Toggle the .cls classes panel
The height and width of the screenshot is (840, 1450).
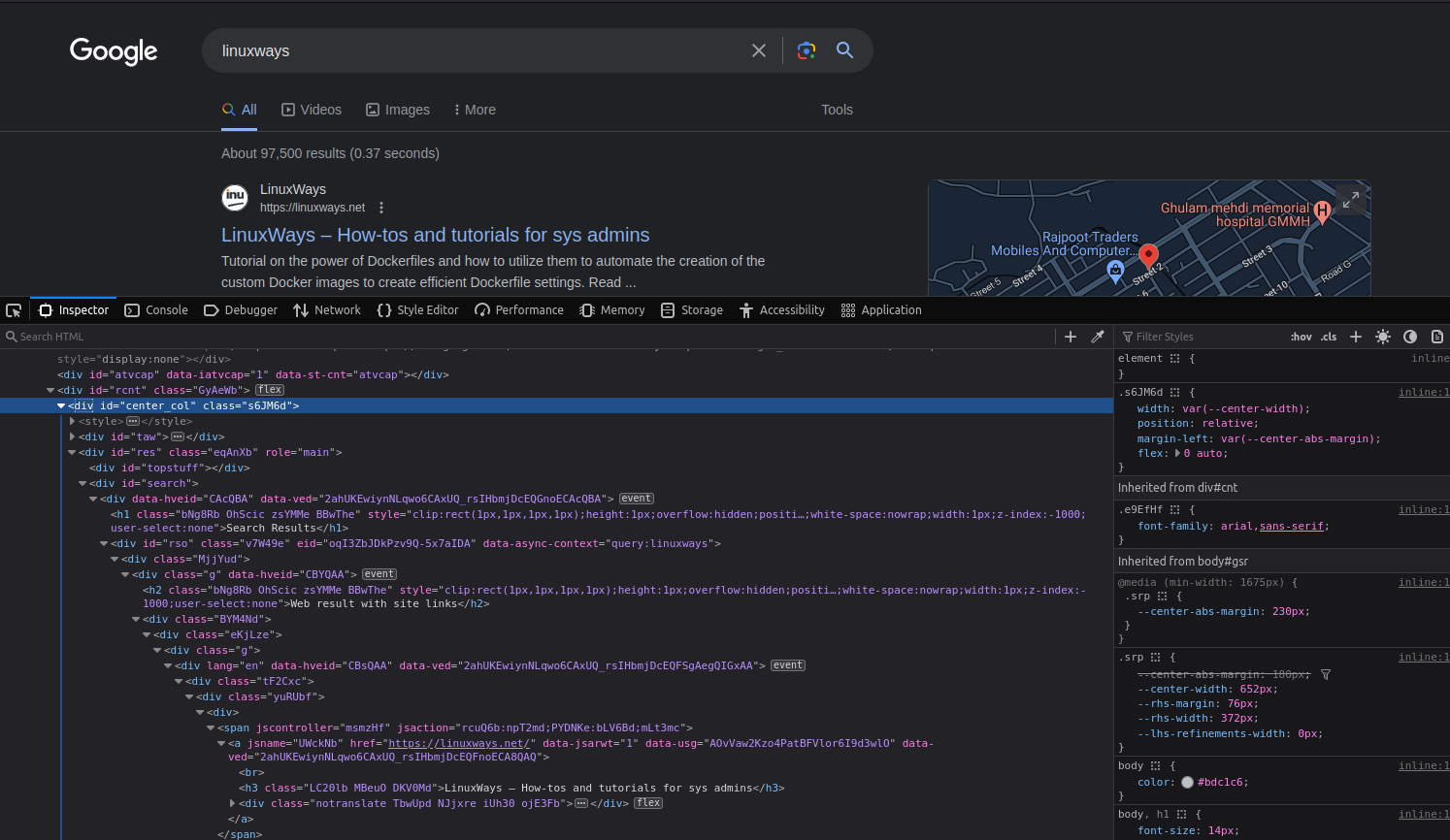(x=1329, y=337)
